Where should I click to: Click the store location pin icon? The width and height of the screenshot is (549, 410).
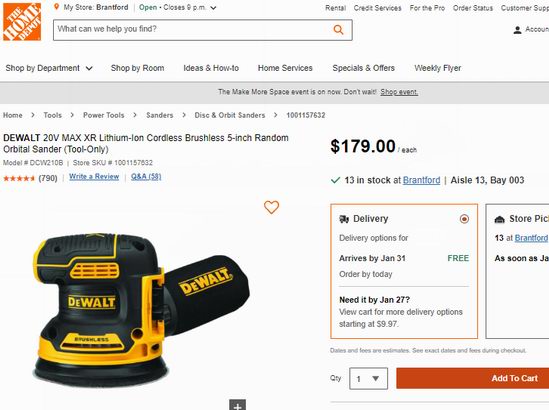point(56,7)
